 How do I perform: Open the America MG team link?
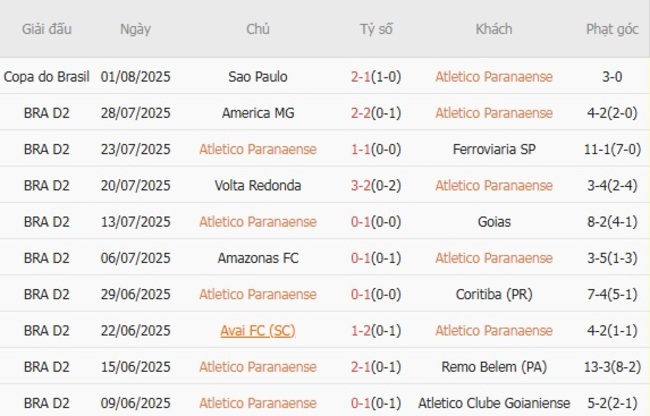click(258, 113)
